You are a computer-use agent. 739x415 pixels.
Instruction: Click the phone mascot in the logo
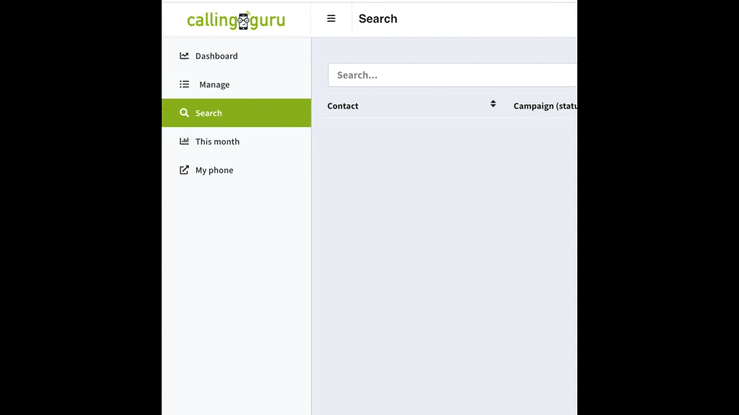[243, 20]
